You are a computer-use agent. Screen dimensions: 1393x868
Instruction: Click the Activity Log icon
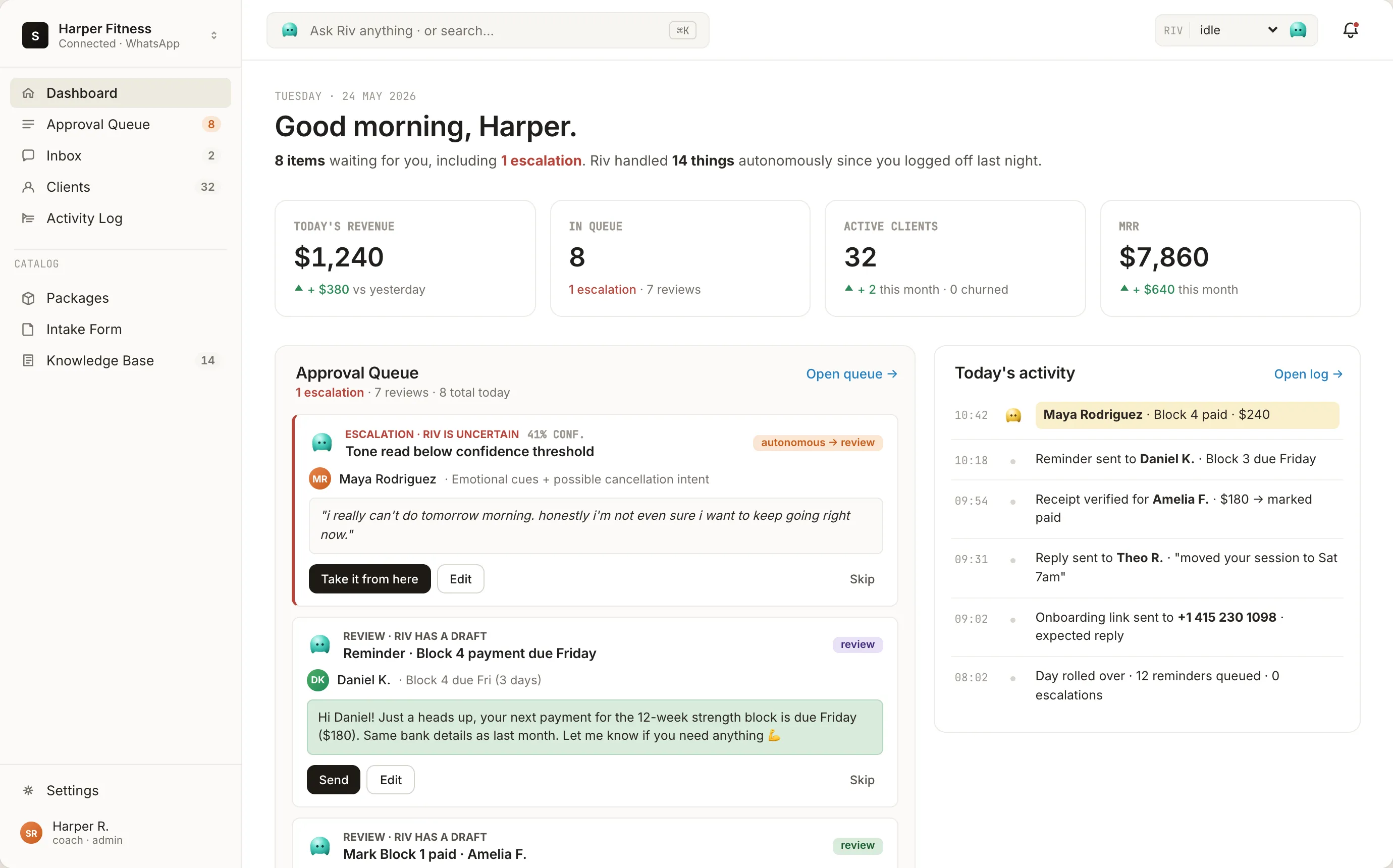click(28, 218)
